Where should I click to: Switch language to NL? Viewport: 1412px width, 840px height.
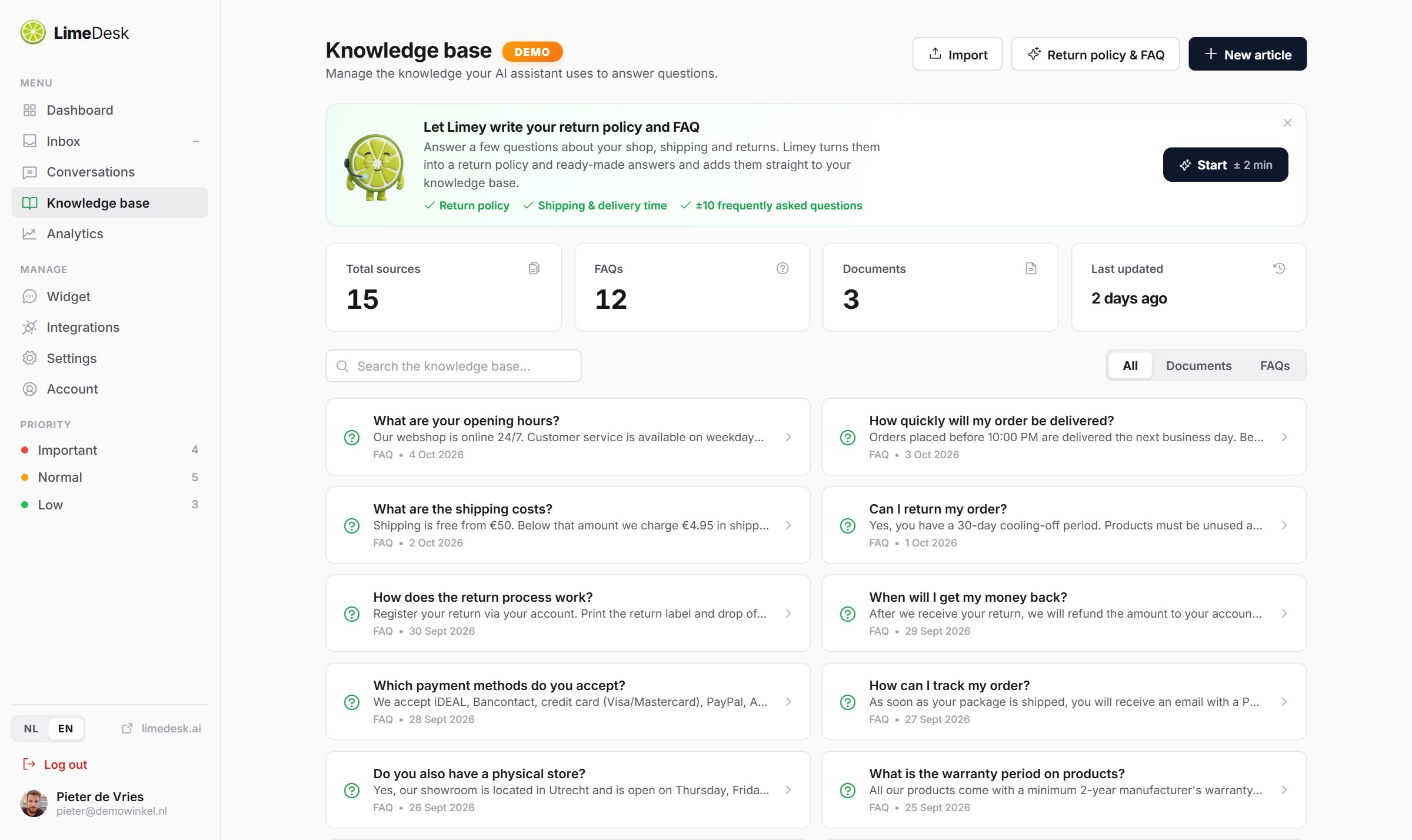31,728
